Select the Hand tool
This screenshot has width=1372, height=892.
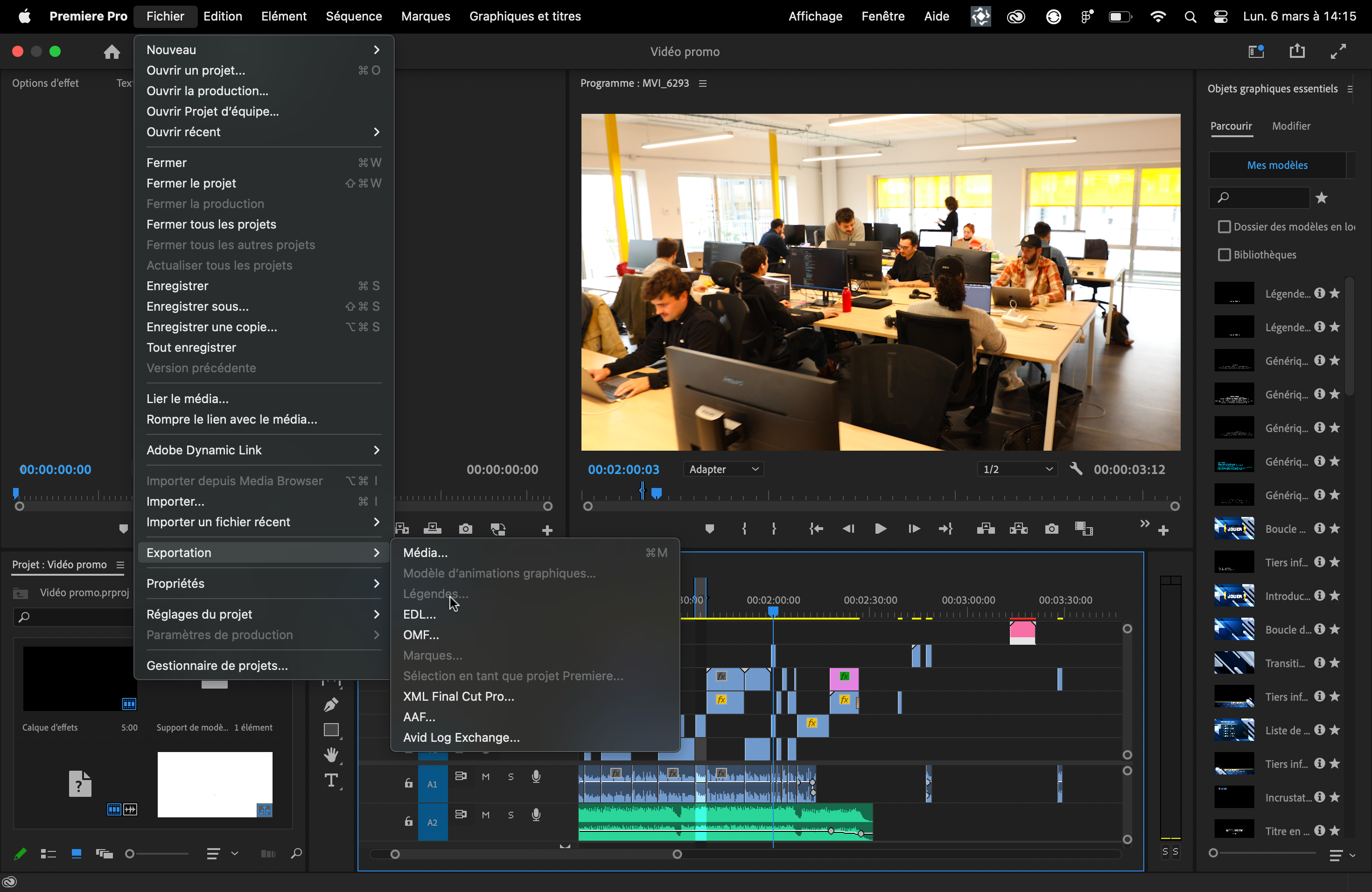coord(331,755)
